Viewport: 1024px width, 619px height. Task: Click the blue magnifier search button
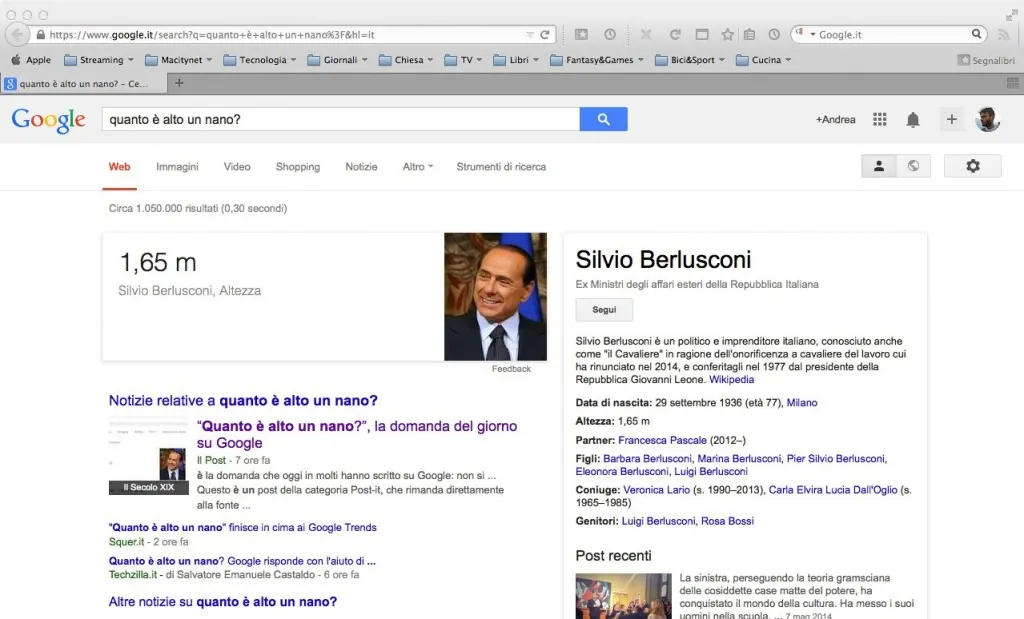(603, 119)
